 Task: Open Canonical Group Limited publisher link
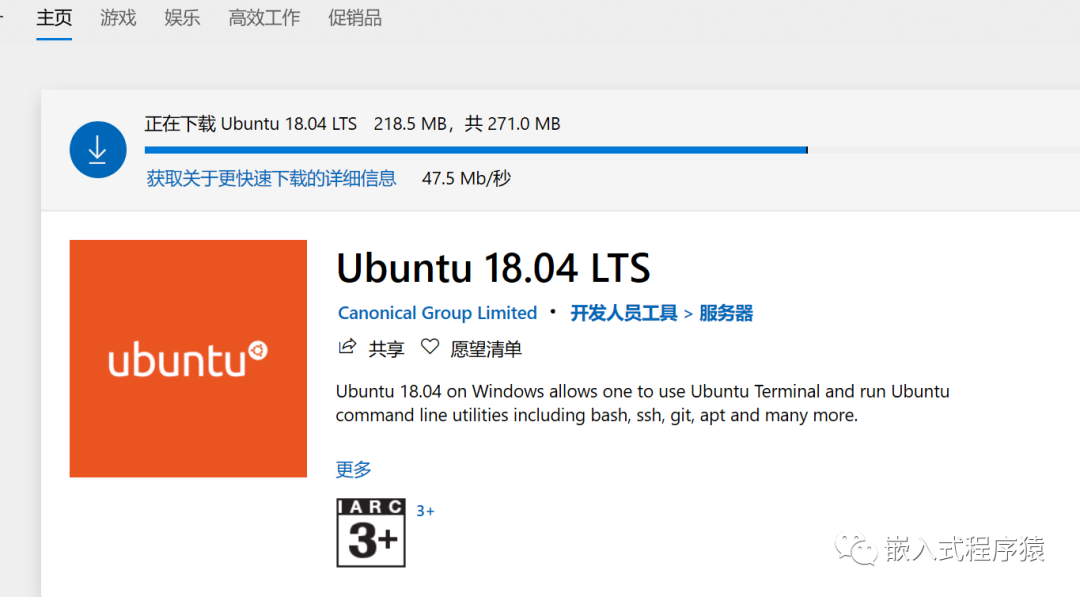(437, 313)
